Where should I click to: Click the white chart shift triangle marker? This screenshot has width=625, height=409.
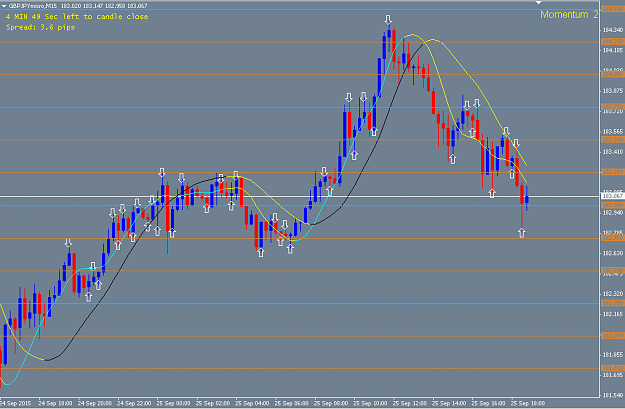539,3
